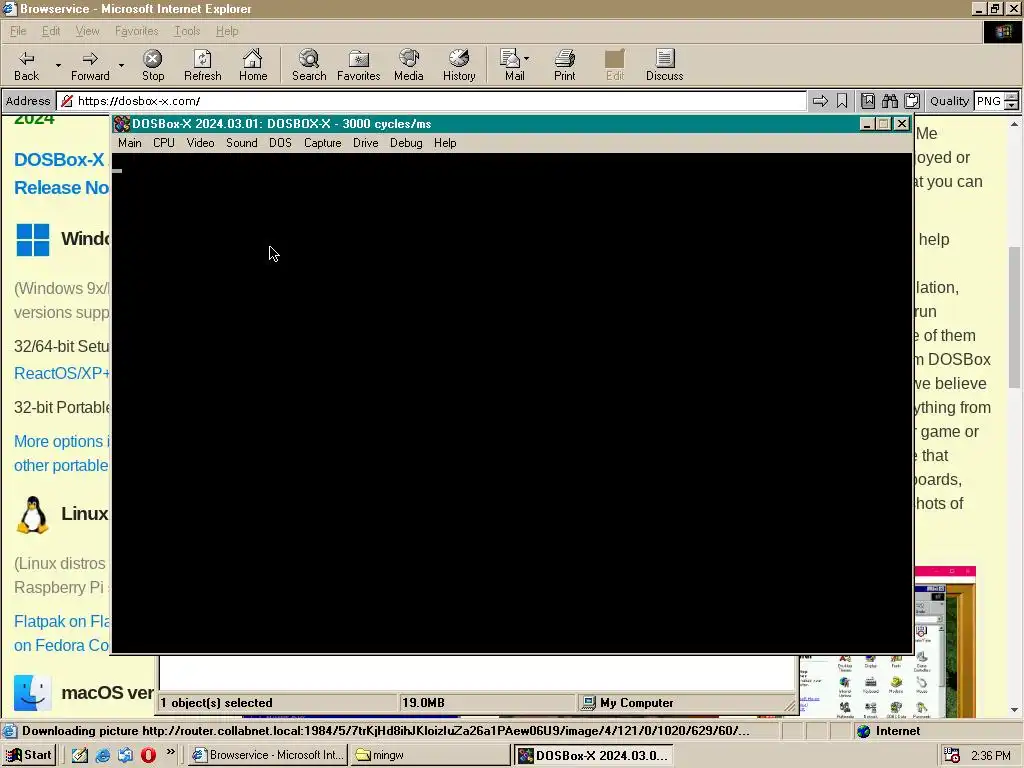The width and height of the screenshot is (1024, 768).
Task: Open Internet Explorer from quick launch
Action: click(x=103, y=755)
